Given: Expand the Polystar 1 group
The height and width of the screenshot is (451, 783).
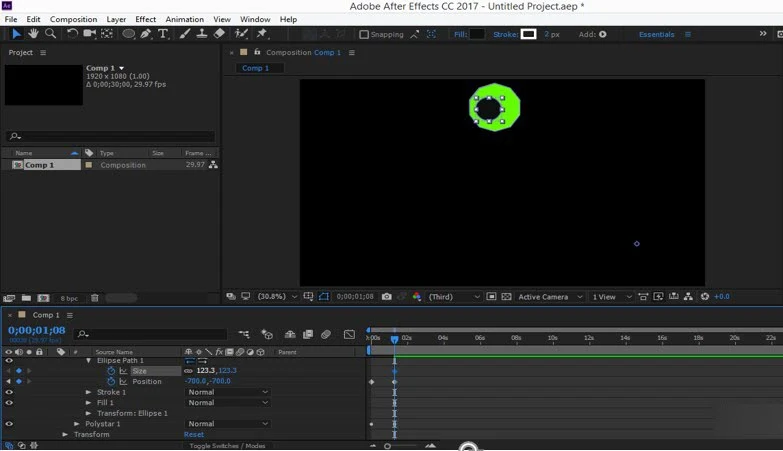Looking at the screenshot, I should click(x=76, y=424).
